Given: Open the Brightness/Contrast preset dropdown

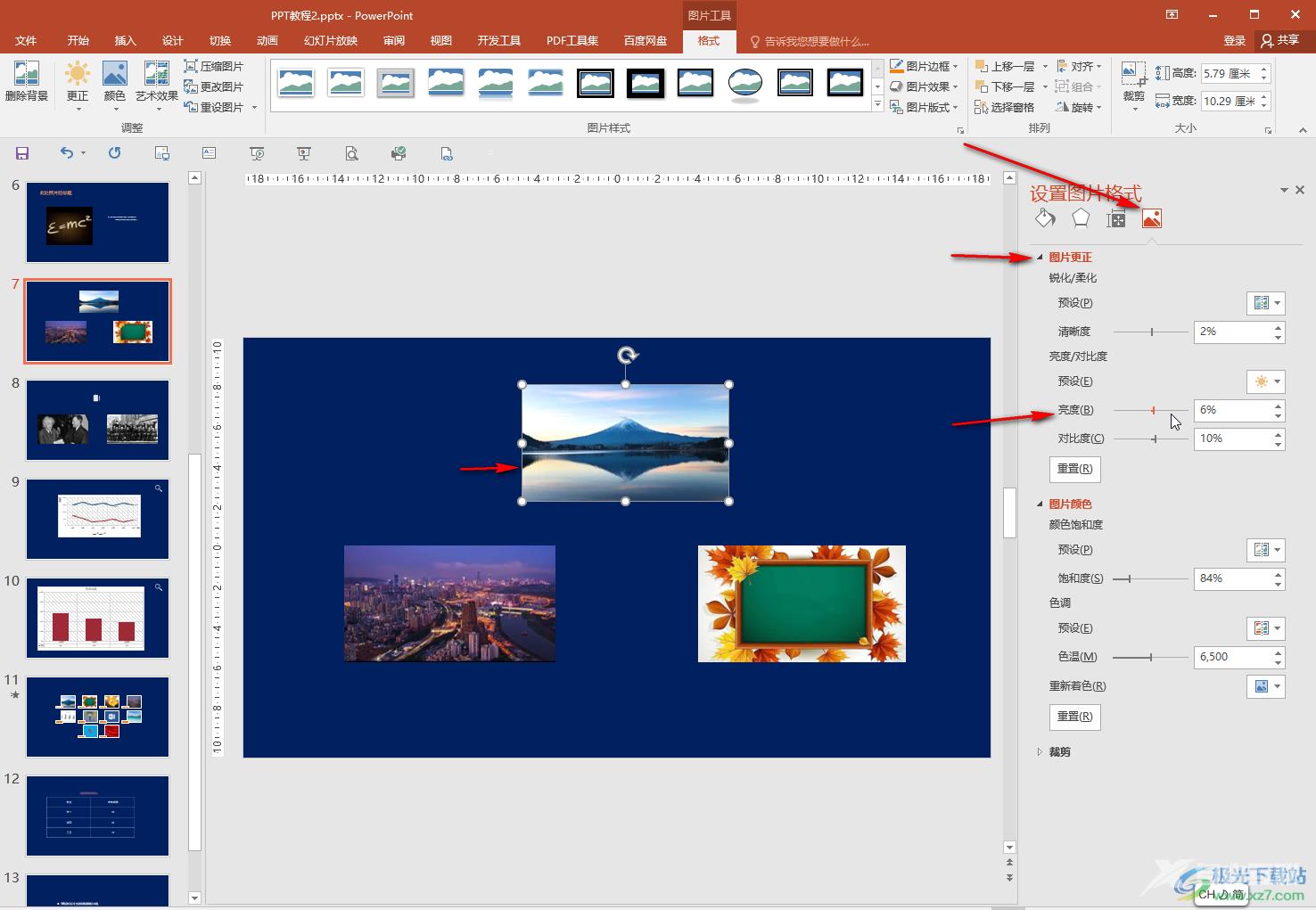Looking at the screenshot, I should [x=1265, y=381].
